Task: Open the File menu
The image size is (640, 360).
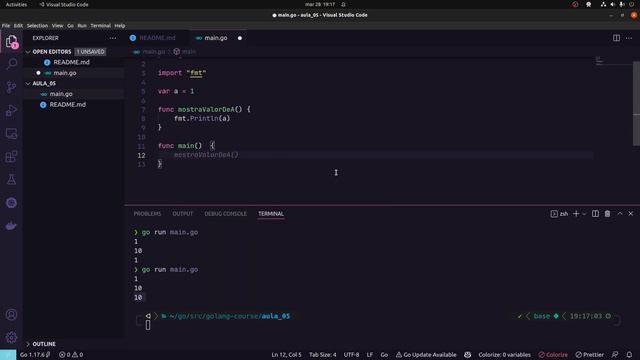Action: coord(6,25)
